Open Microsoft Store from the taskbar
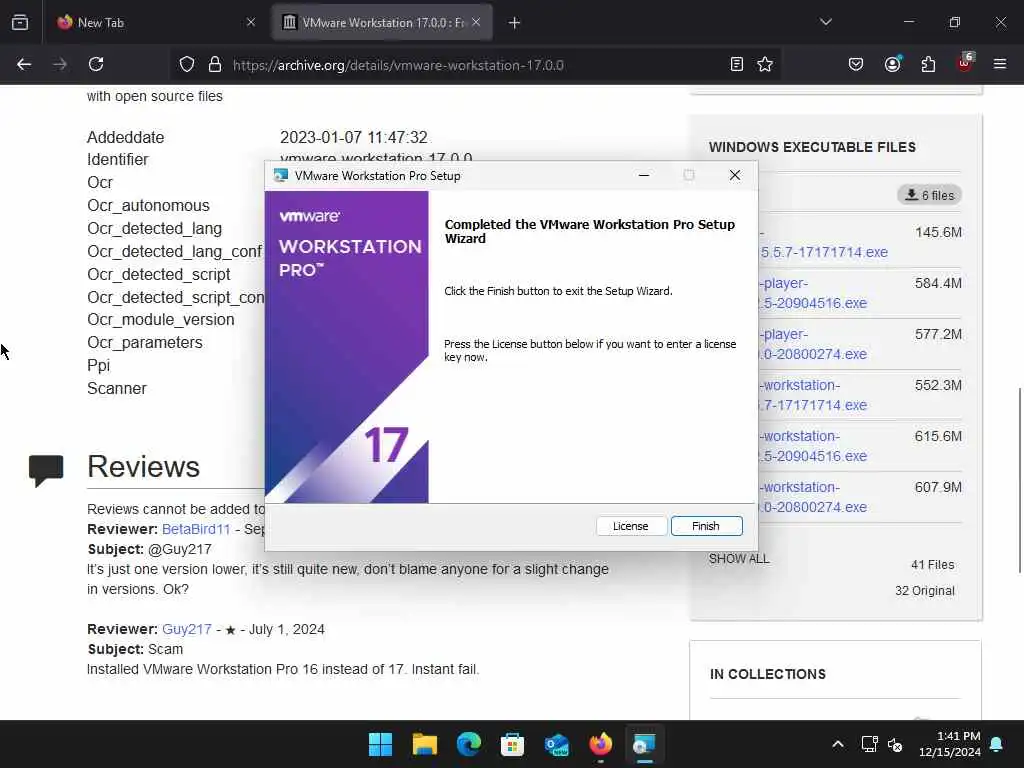Image resolution: width=1024 pixels, height=768 pixels. click(x=513, y=744)
